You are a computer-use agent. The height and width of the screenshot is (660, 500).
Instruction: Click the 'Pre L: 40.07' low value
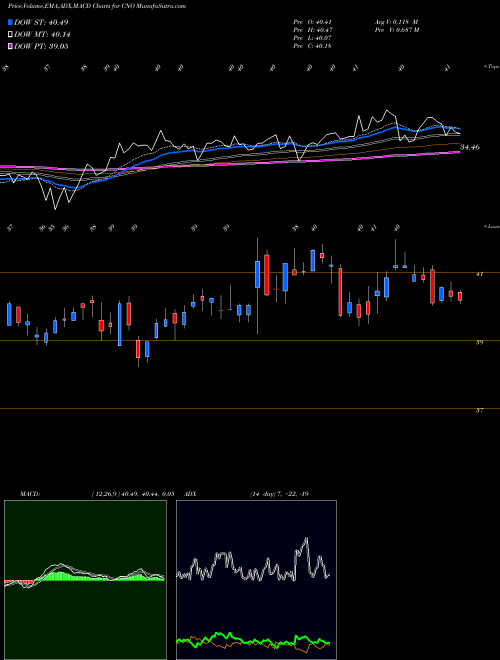click(x=313, y=38)
